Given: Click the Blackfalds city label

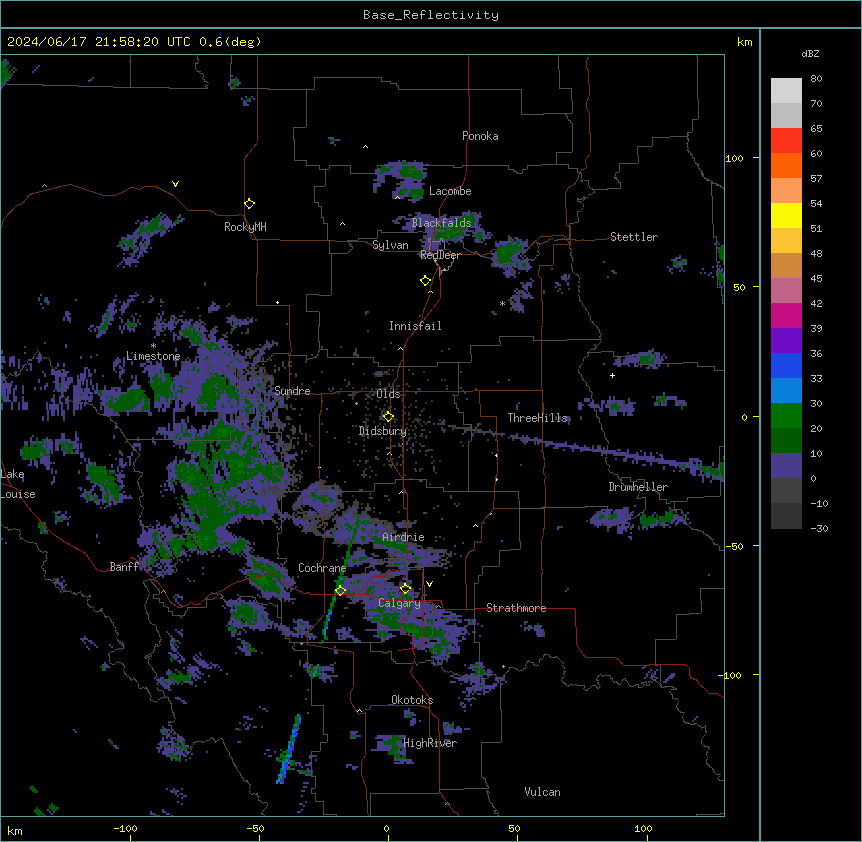Looking at the screenshot, I should pos(441,223).
